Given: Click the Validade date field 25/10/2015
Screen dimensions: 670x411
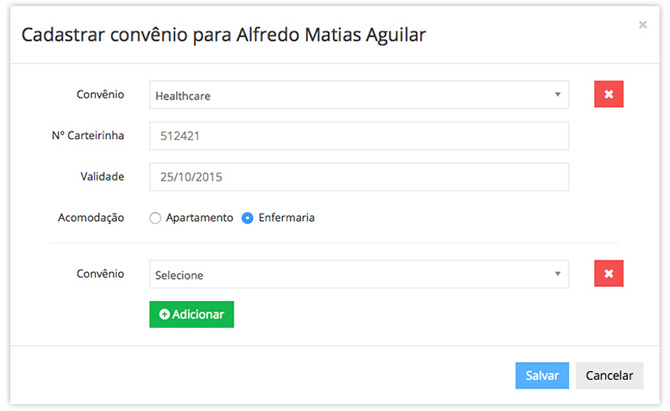Looking at the screenshot, I should (358, 177).
